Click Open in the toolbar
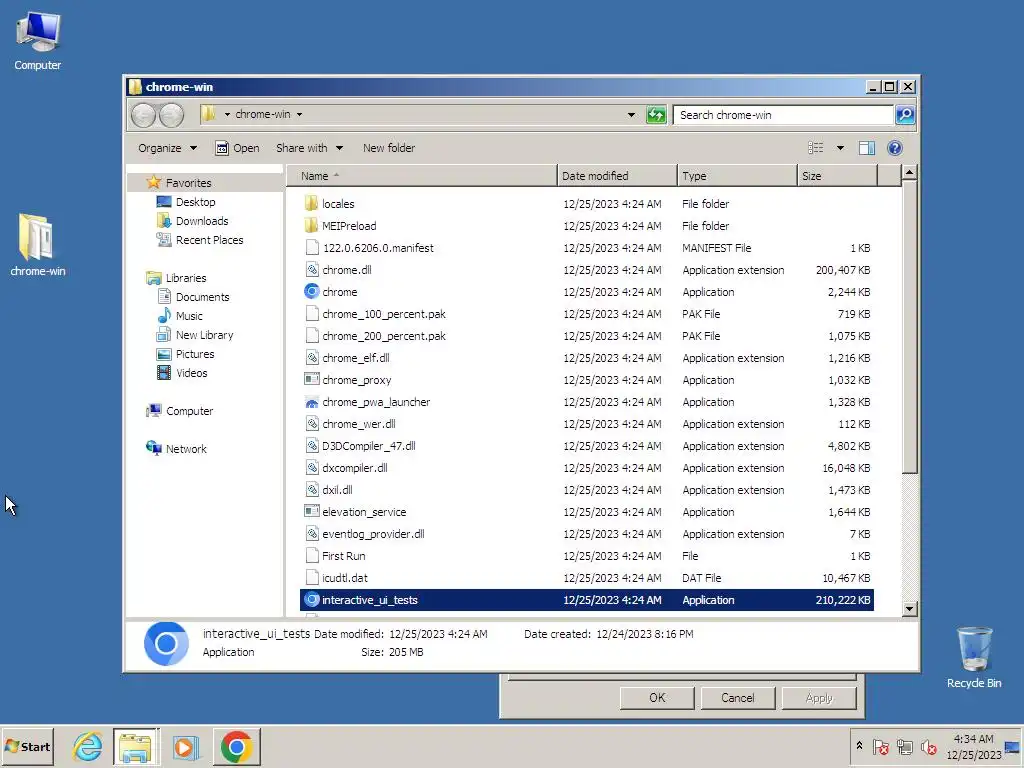The height and width of the screenshot is (768, 1024). click(x=238, y=148)
